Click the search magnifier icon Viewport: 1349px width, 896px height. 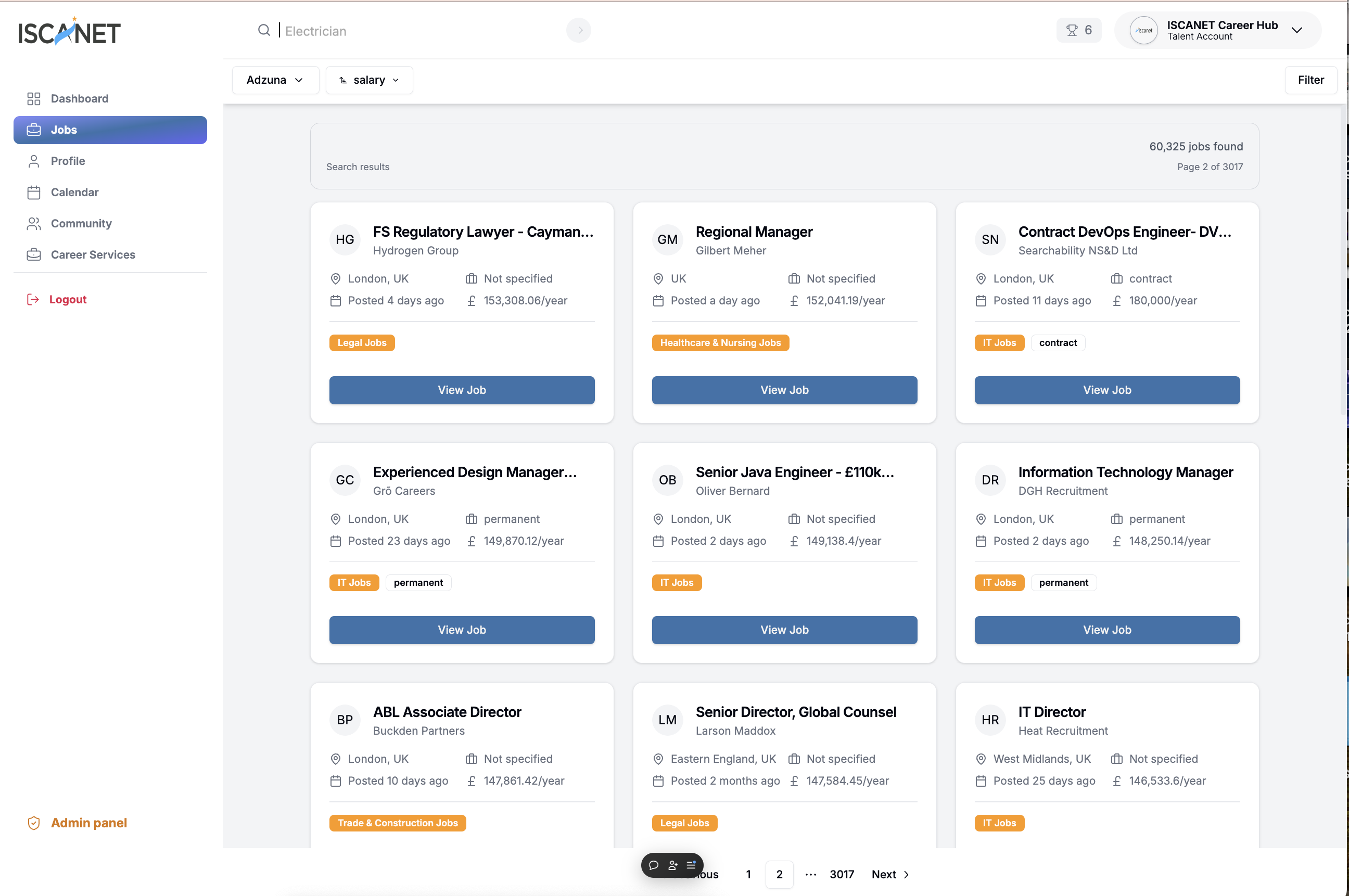click(x=263, y=30)
